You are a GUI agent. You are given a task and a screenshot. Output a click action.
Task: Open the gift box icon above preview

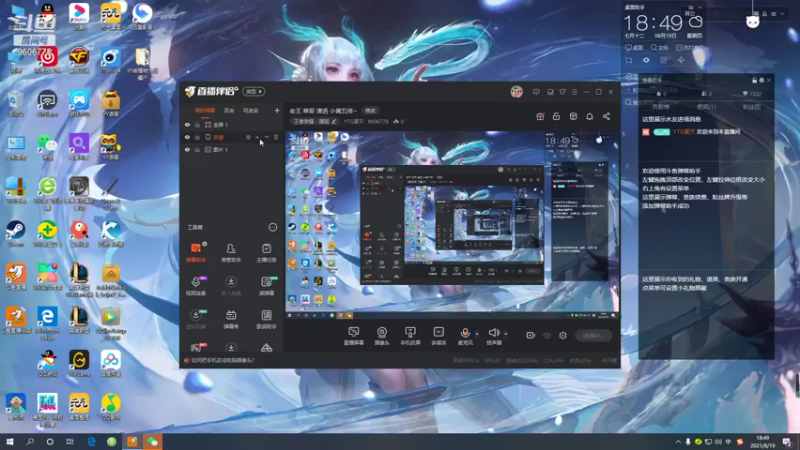point(540,116)
